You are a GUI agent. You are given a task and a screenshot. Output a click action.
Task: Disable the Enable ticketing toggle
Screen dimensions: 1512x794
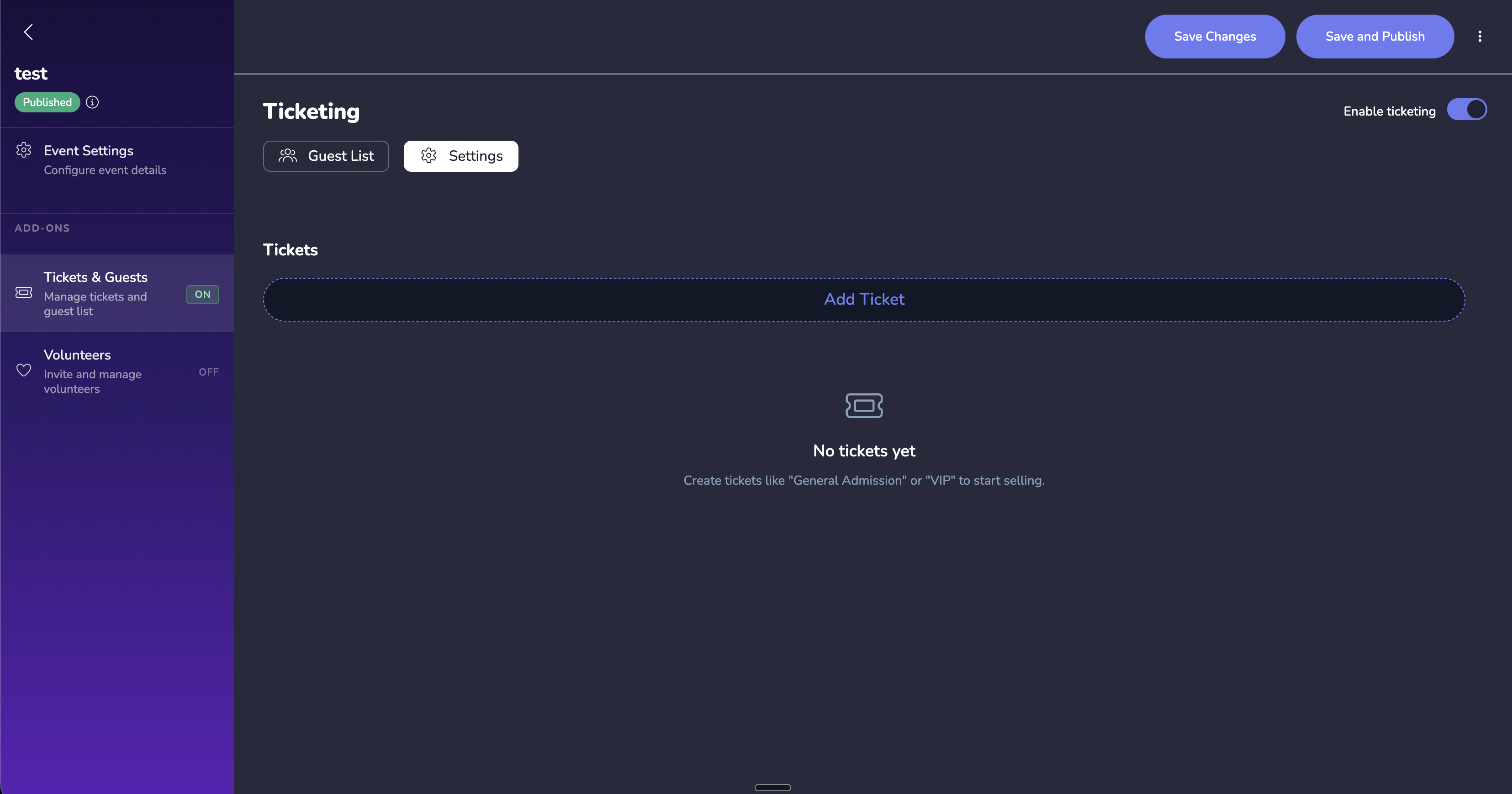pyautogui.click(x=1467, y=109)
